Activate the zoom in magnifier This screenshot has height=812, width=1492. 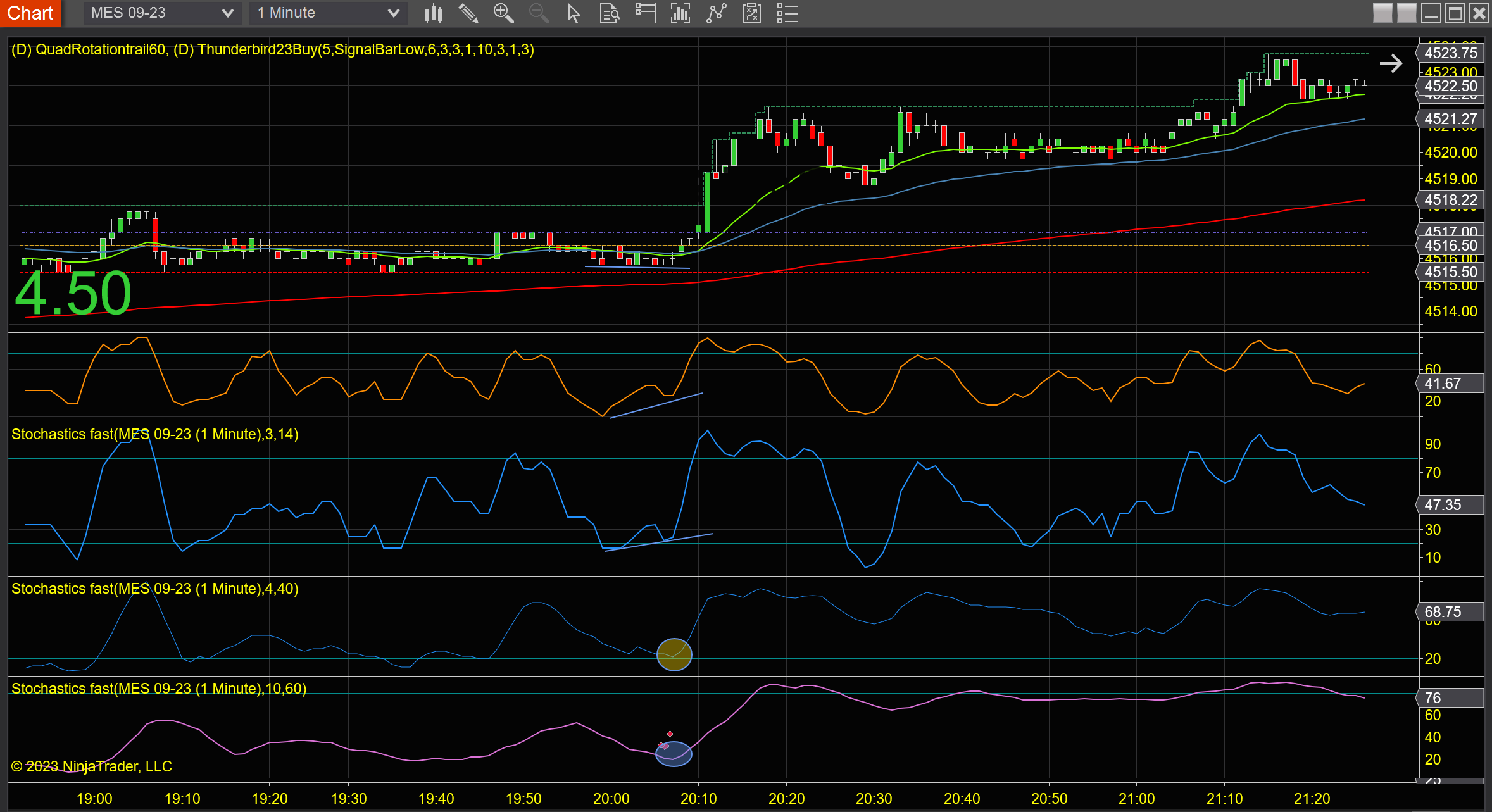[x=503, y=13]
